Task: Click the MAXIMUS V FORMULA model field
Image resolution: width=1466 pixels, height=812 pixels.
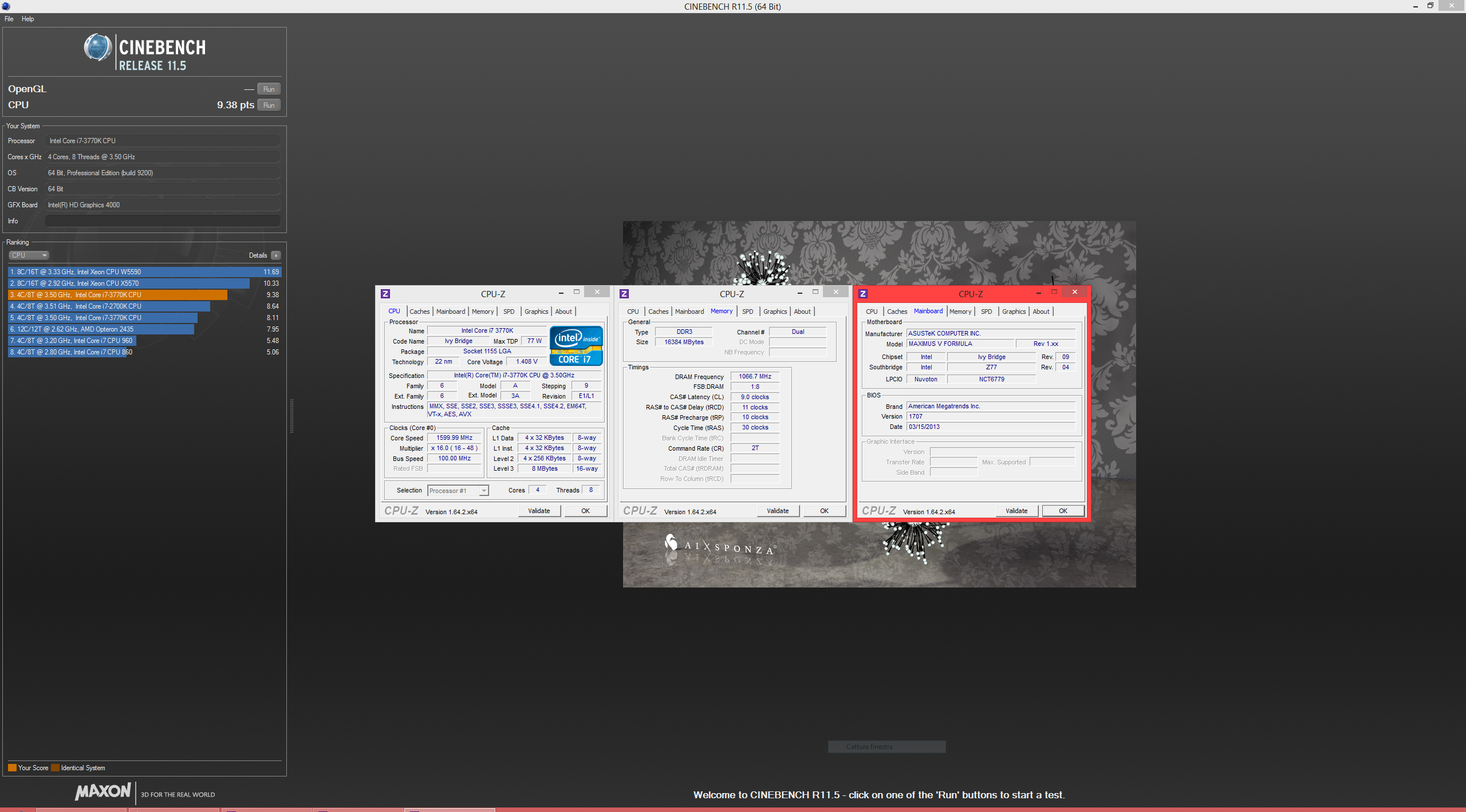Action: pyautogui.click(x=961, y=344)
